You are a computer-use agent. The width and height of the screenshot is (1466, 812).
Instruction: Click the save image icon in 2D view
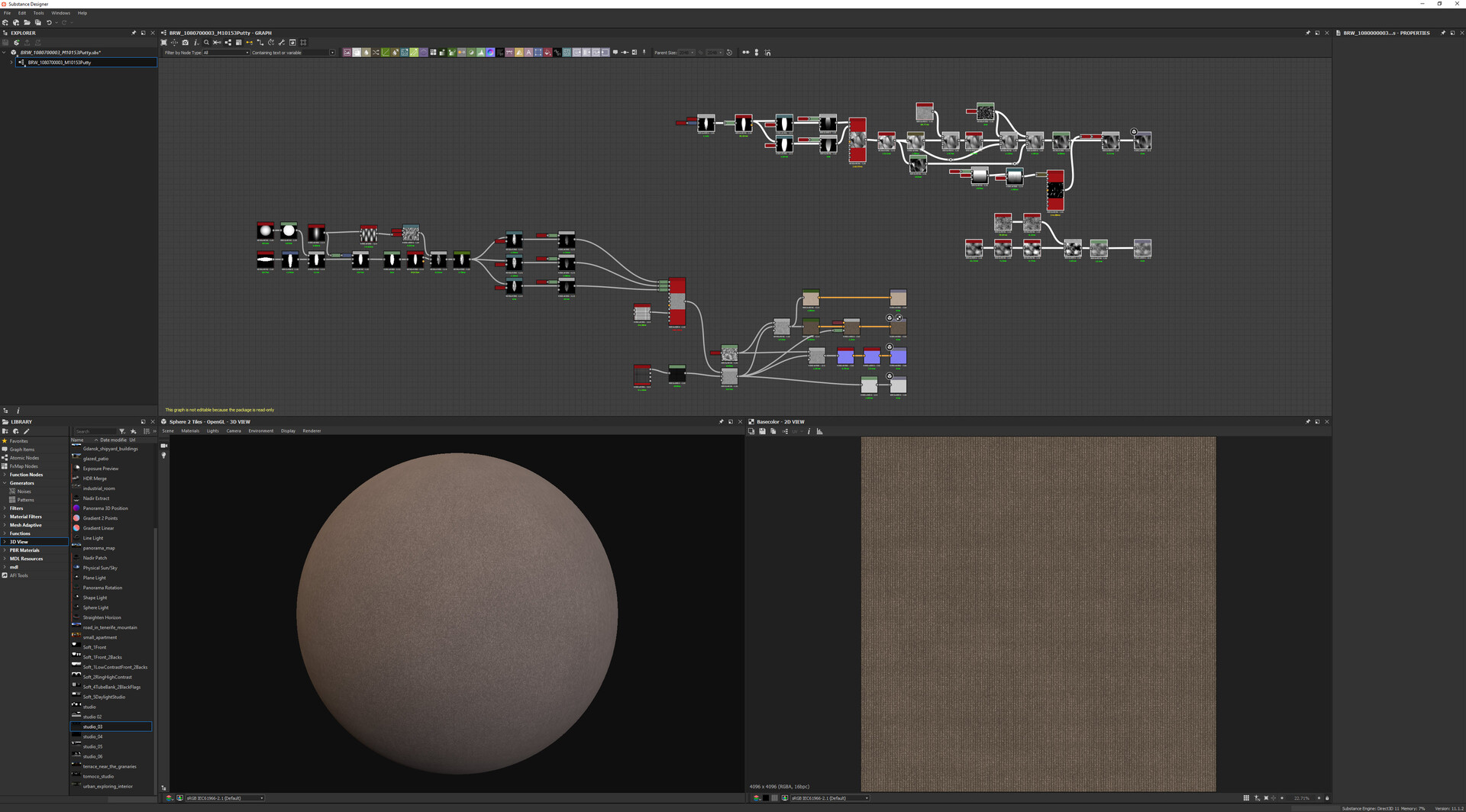(762, 432)
